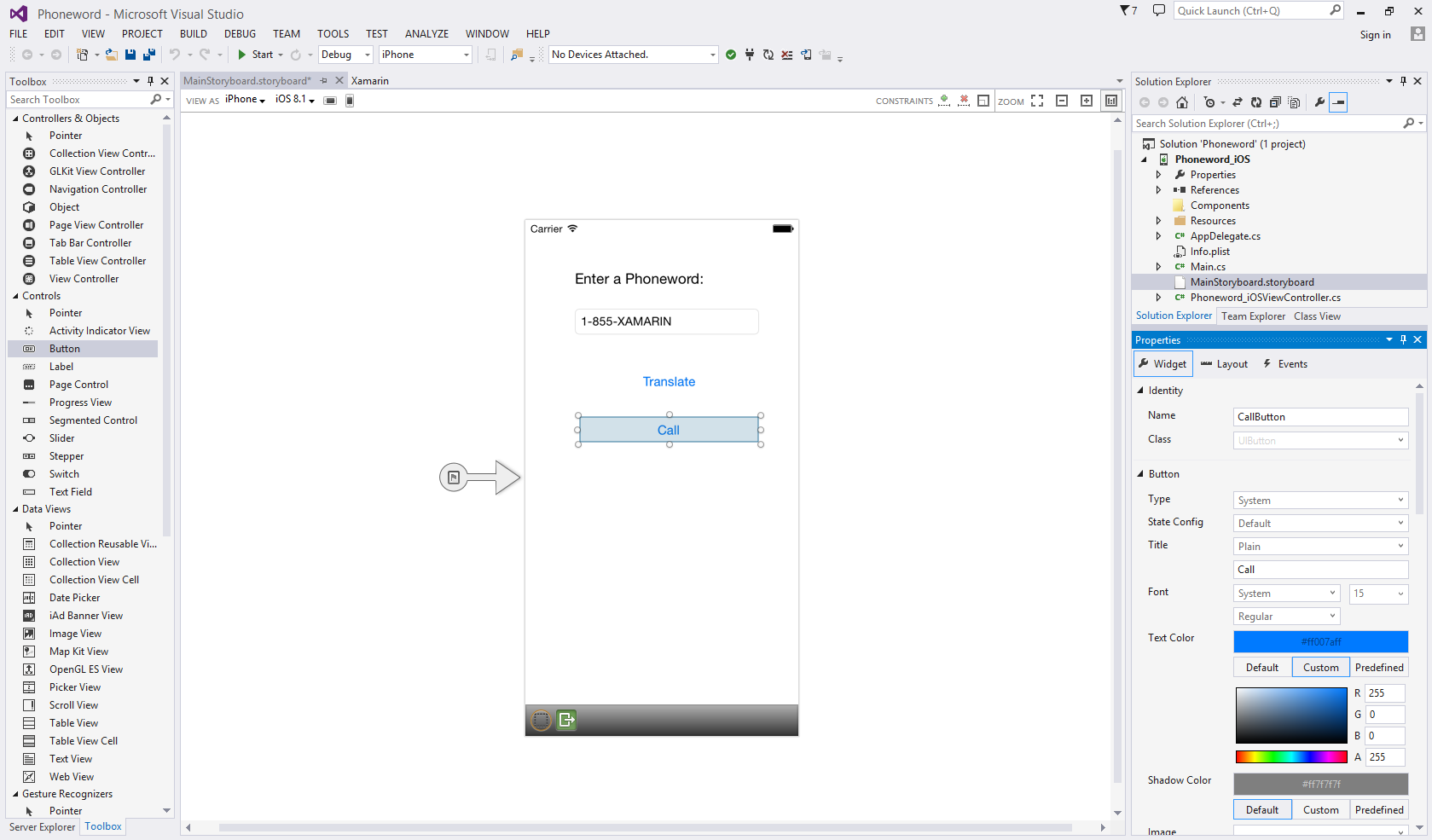Click the remove constraints icon

tap(964, 101)
